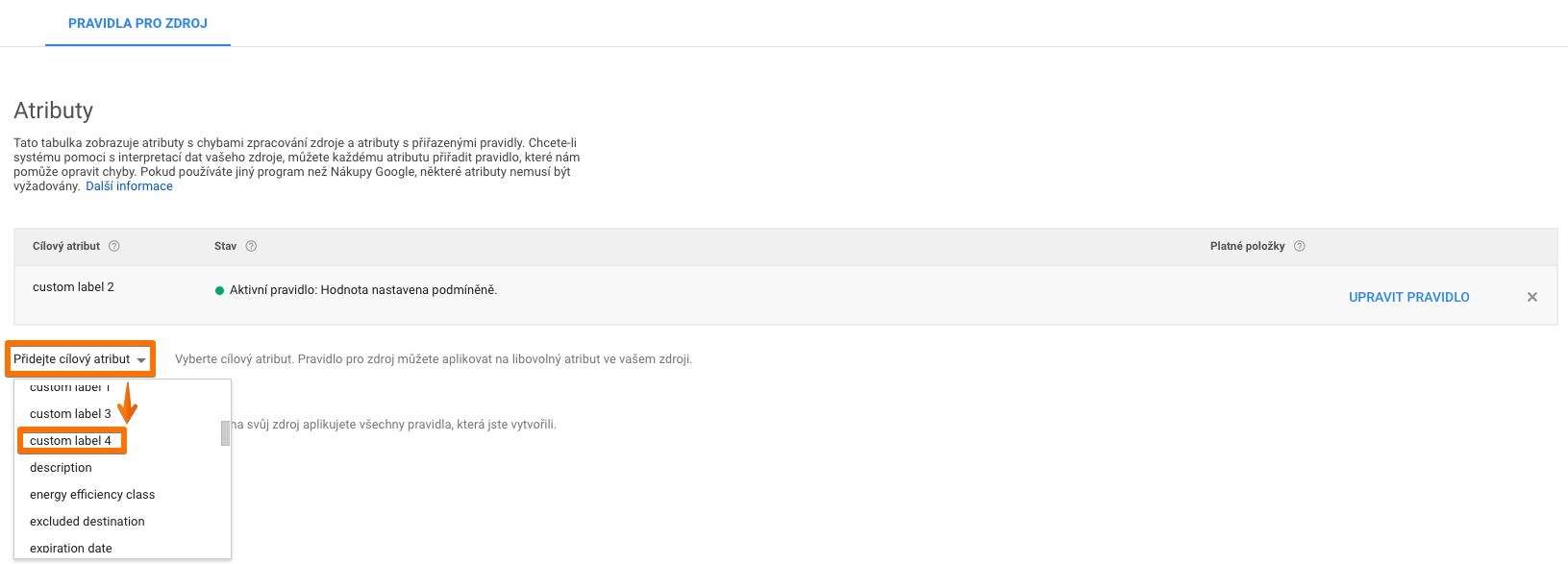Click the green active status dot
Image resolution: width=1568 pixels, height=564 pixels.
click(x=219, y=290)
